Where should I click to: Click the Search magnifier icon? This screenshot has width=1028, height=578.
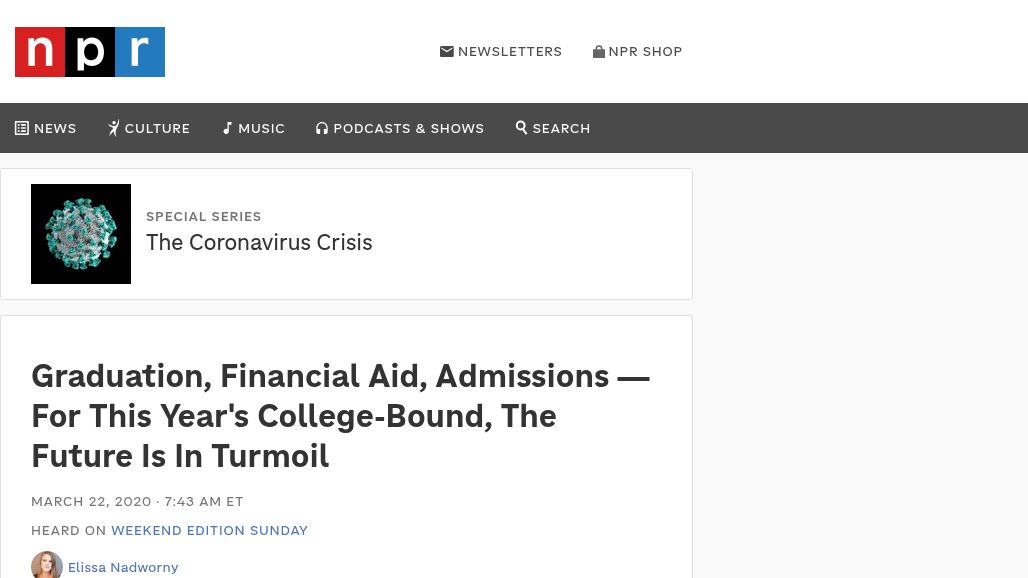pos(522,128)
